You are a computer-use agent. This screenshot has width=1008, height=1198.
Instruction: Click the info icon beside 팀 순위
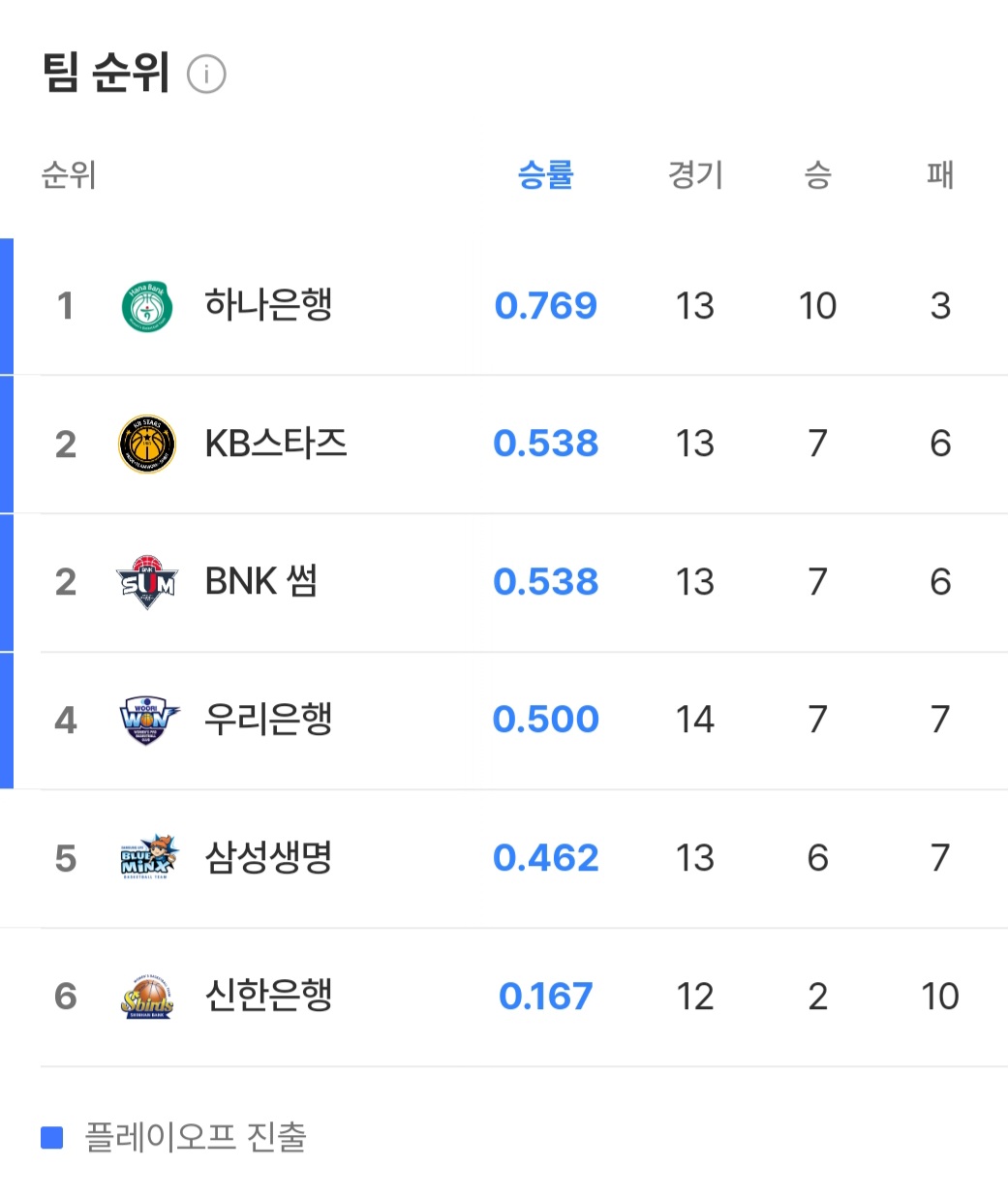pos(206,75)
